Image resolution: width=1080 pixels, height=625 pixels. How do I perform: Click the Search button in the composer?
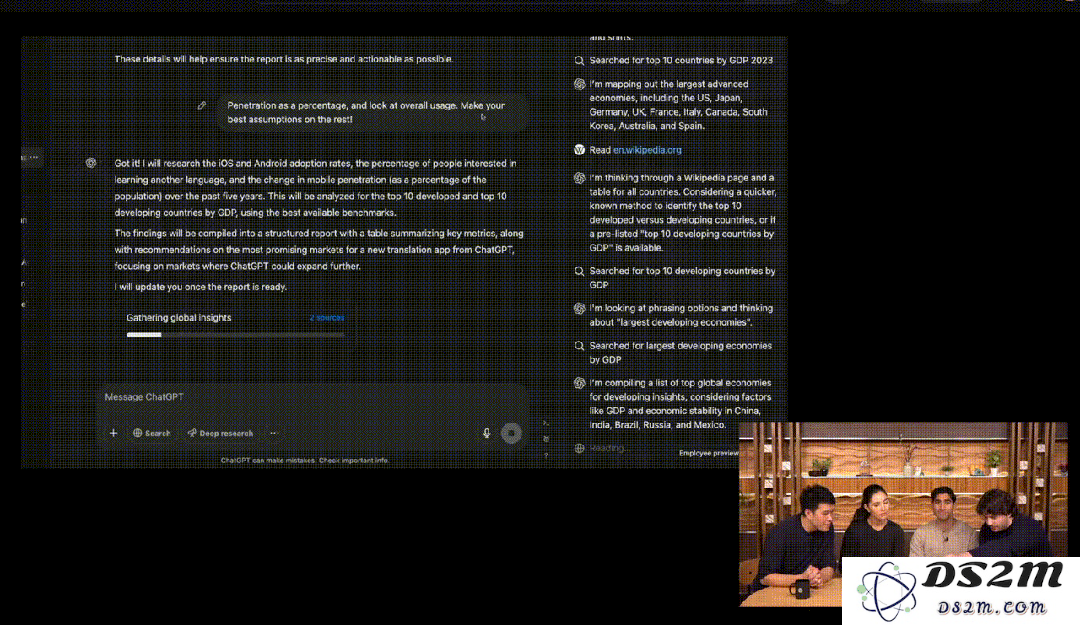(x=152, y=433)
